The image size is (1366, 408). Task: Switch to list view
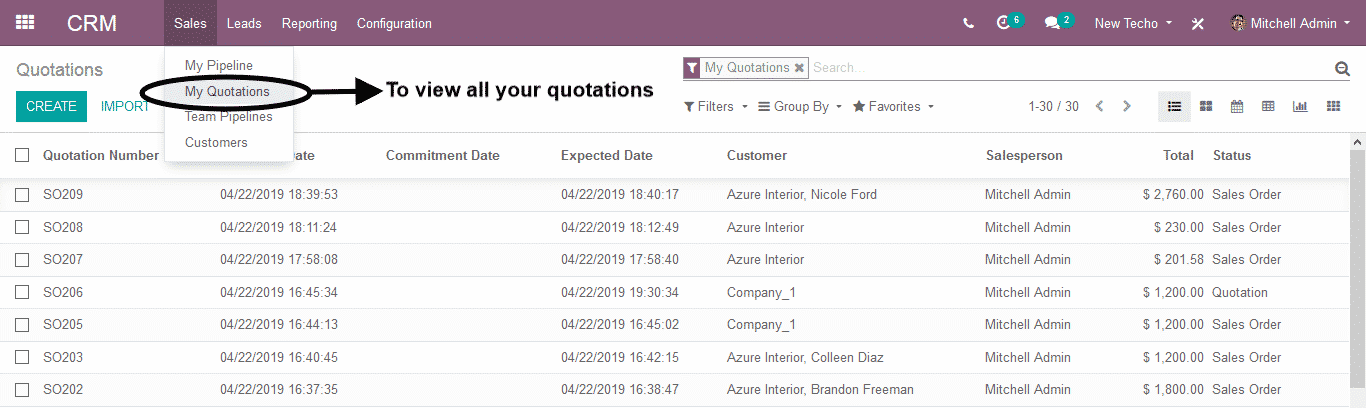pos(1174,106)
